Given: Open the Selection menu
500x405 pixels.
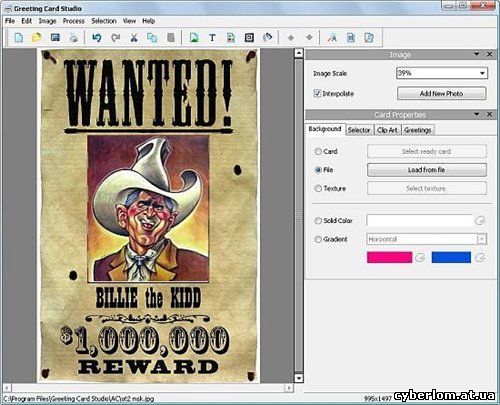Looking at the screenshot, I should [104, 21].
